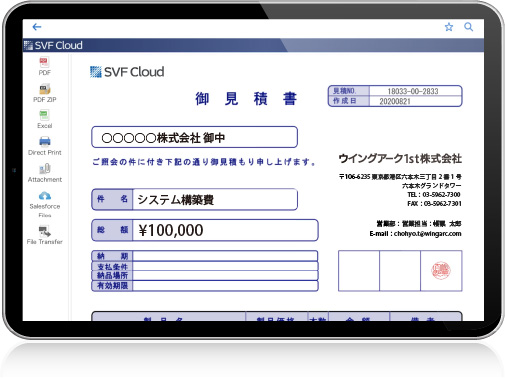Click the 件名 label cell

pos(112,199)
